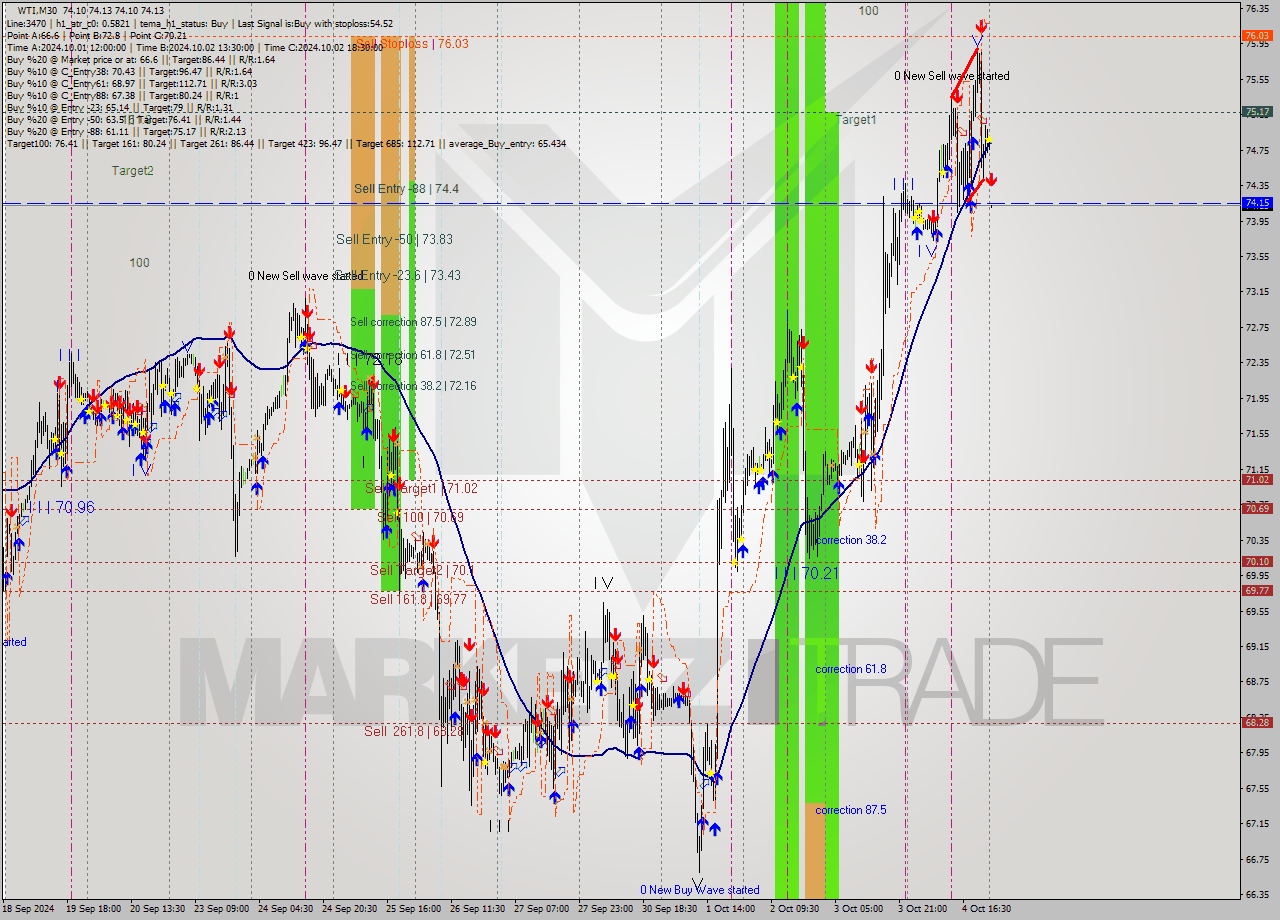Click the blue 'correction 87.5' label
1280x920 pixels.
pos(851,810)
